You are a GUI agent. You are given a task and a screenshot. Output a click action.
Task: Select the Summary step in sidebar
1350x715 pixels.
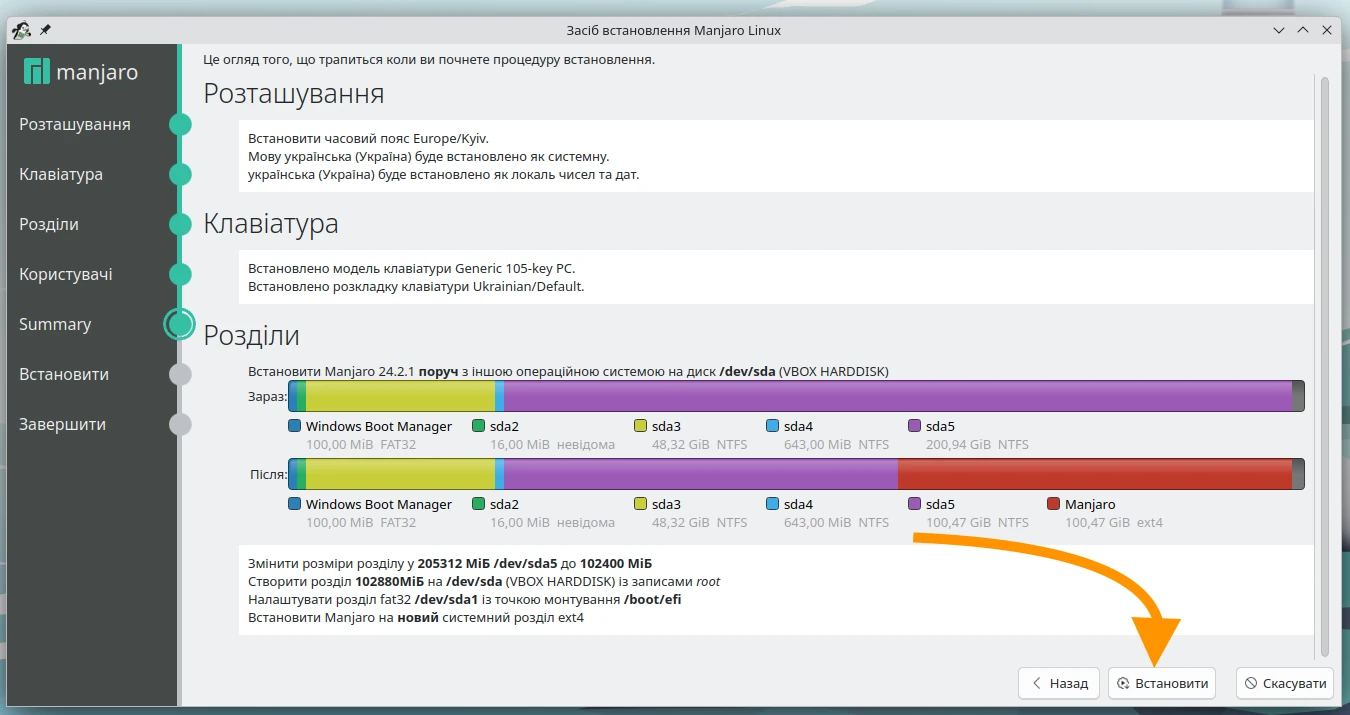55,325
